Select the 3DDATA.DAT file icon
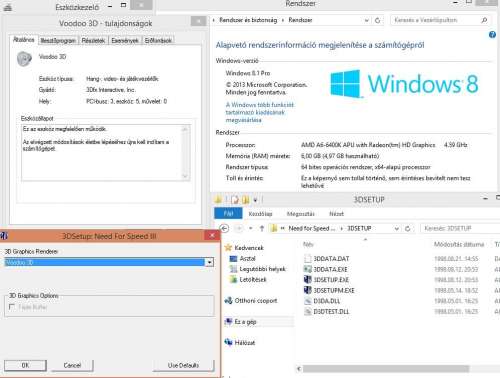Screen dimensions: 500x378 coord(307,258)
